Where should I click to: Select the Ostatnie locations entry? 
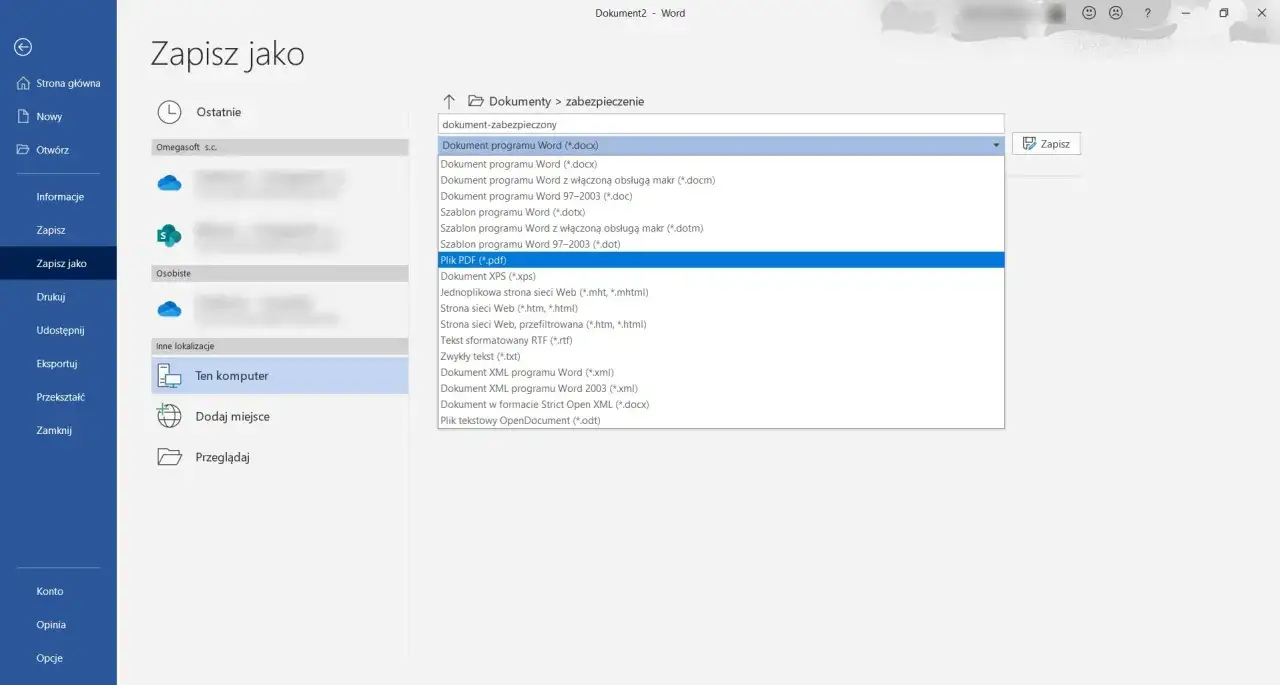point(280,112)
